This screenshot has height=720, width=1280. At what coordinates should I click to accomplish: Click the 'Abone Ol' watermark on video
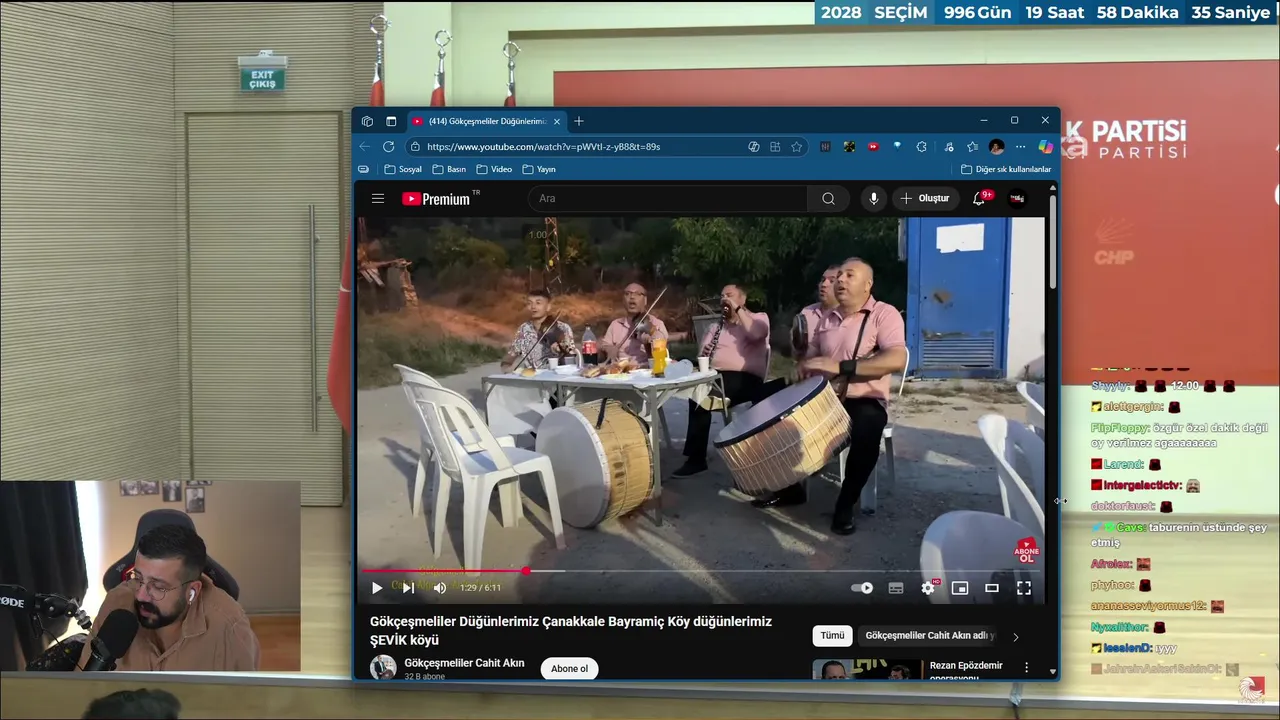click(1027, 550)
